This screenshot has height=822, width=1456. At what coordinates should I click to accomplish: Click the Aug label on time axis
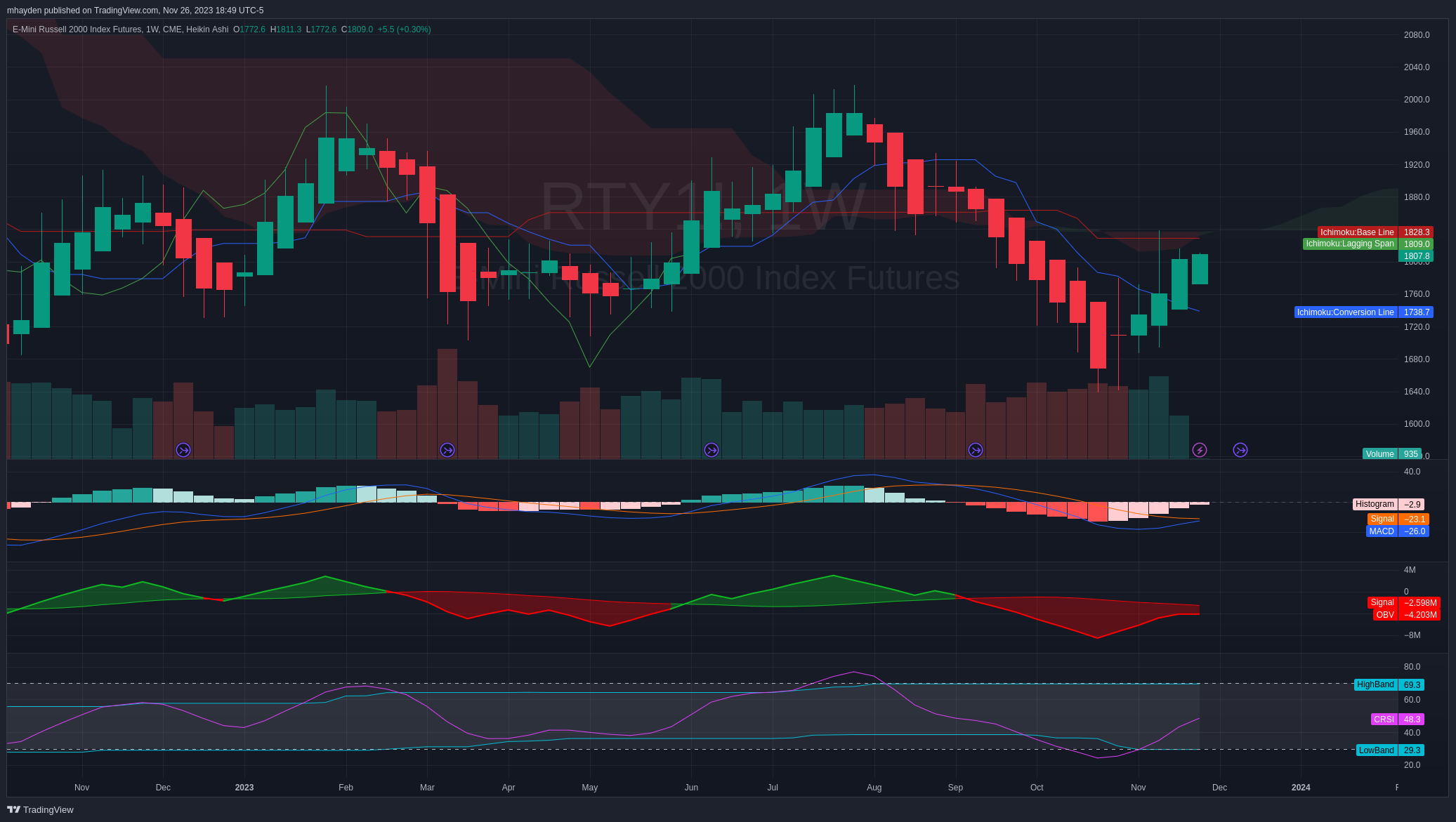click(874, 788)
